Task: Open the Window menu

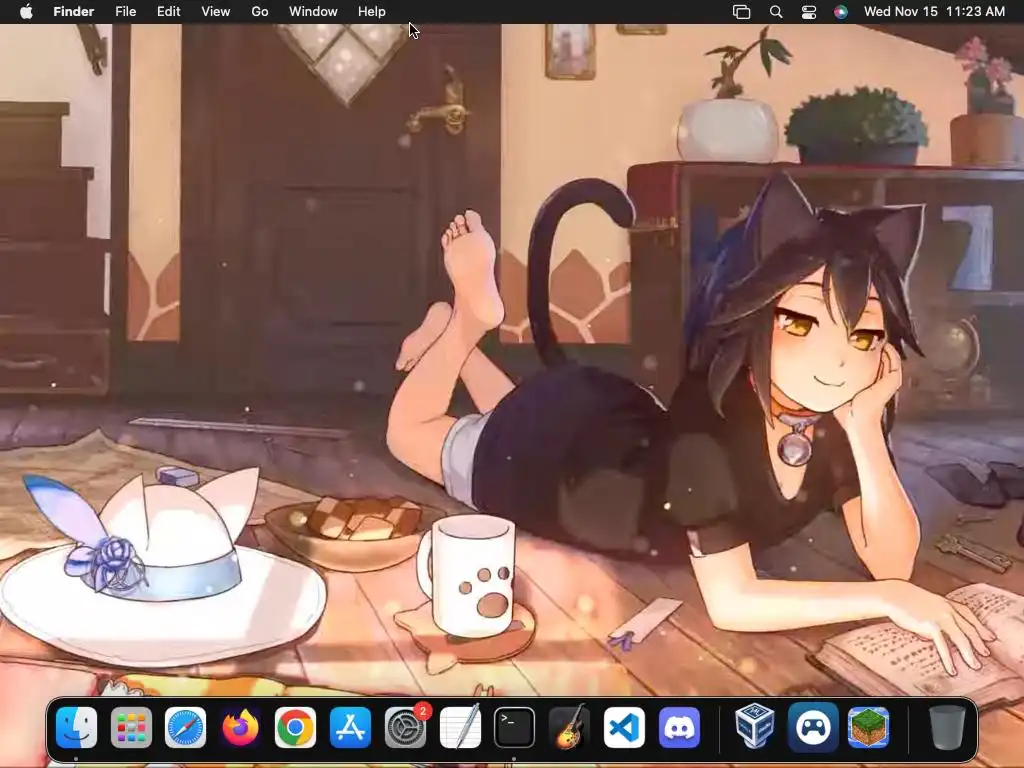Action: [313, 12]
